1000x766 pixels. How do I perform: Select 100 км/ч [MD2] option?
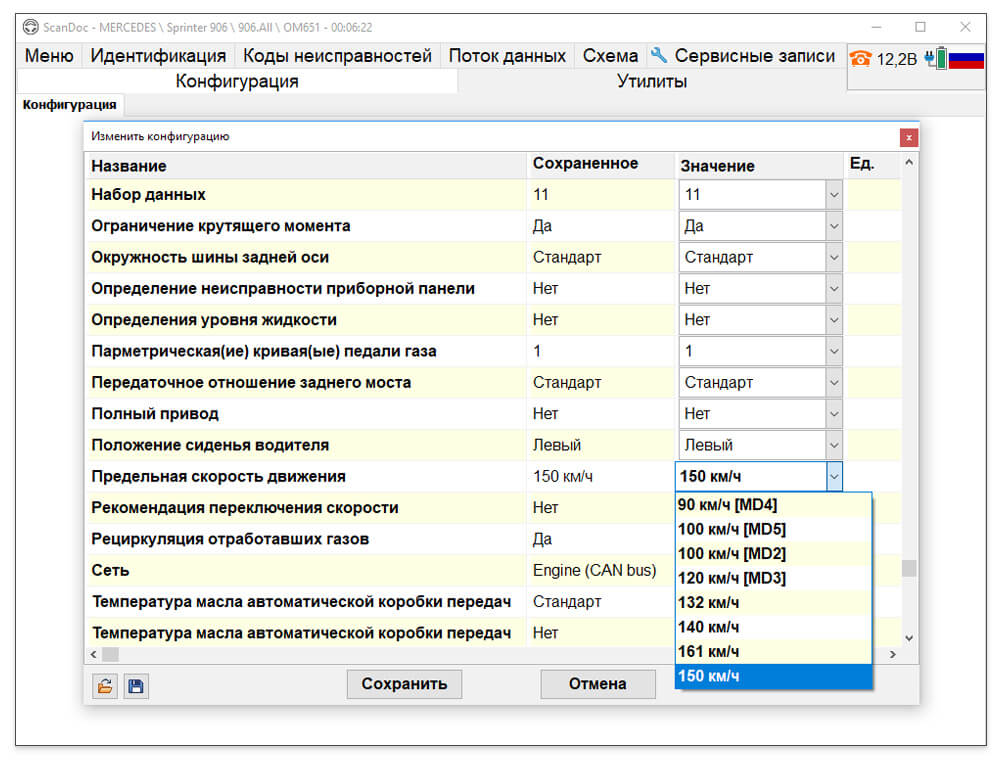[774, 554]
